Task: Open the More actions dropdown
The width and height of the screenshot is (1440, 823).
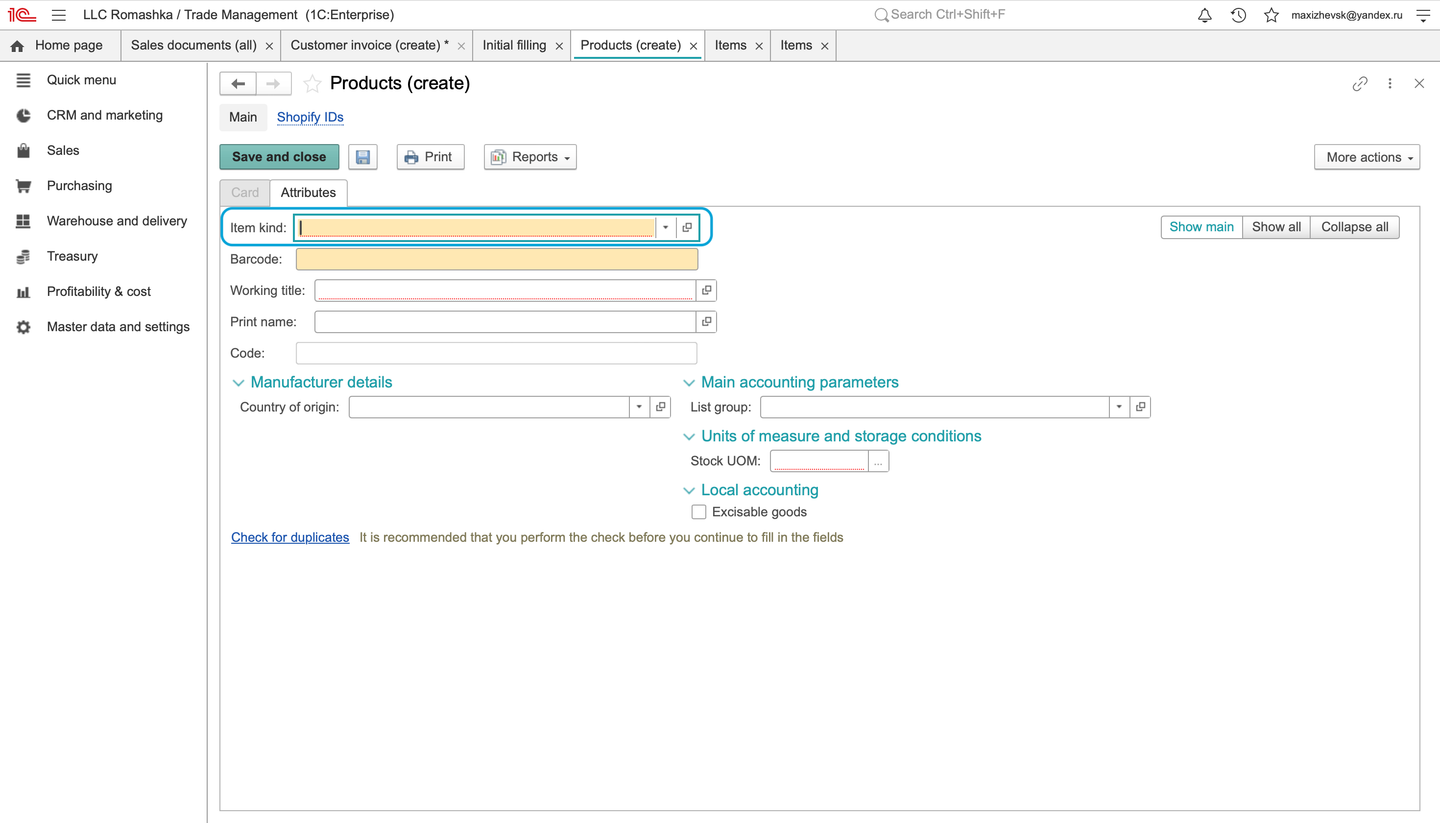Action: tap(1367, 157)
